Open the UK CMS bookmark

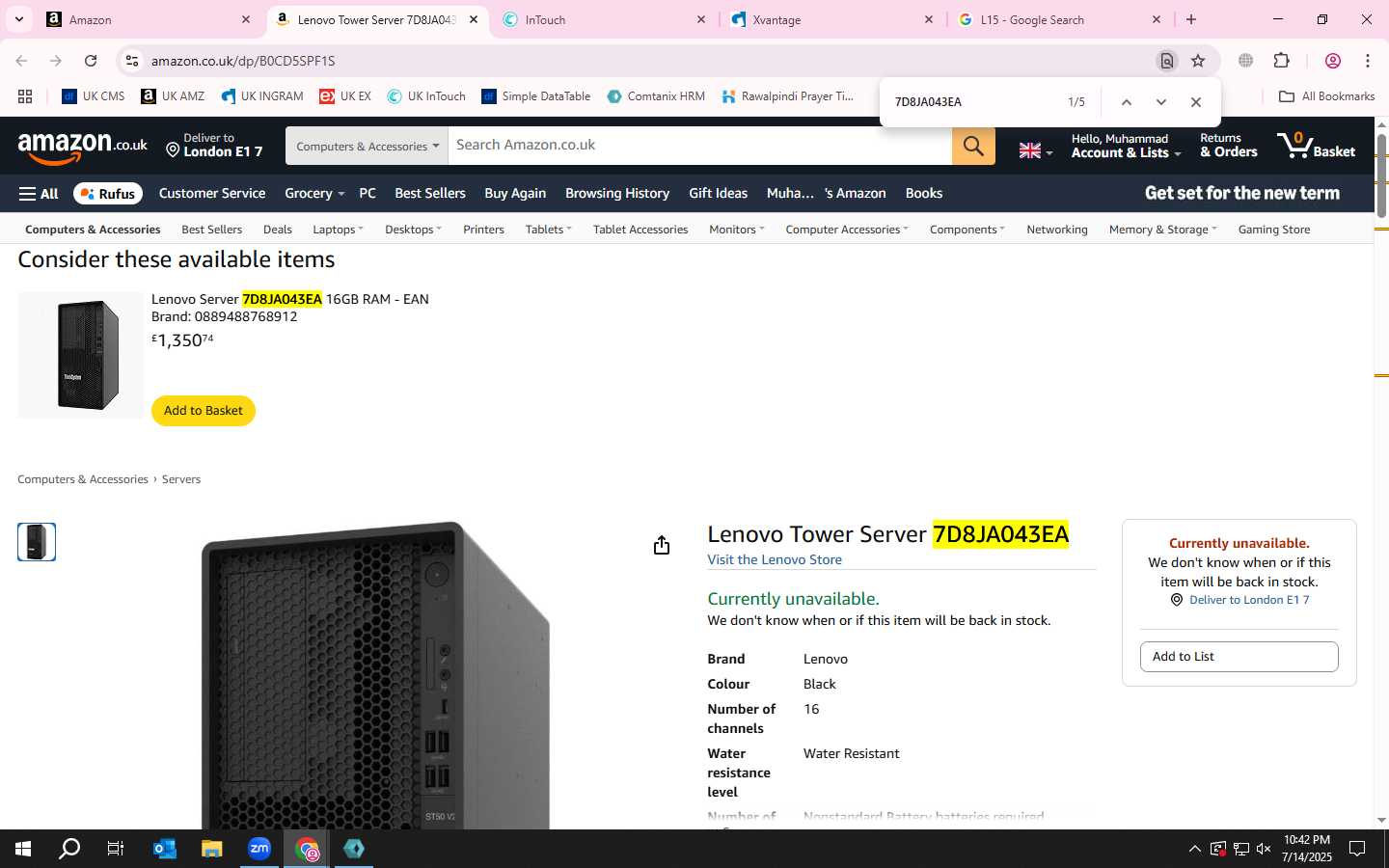tap(94, 96)
